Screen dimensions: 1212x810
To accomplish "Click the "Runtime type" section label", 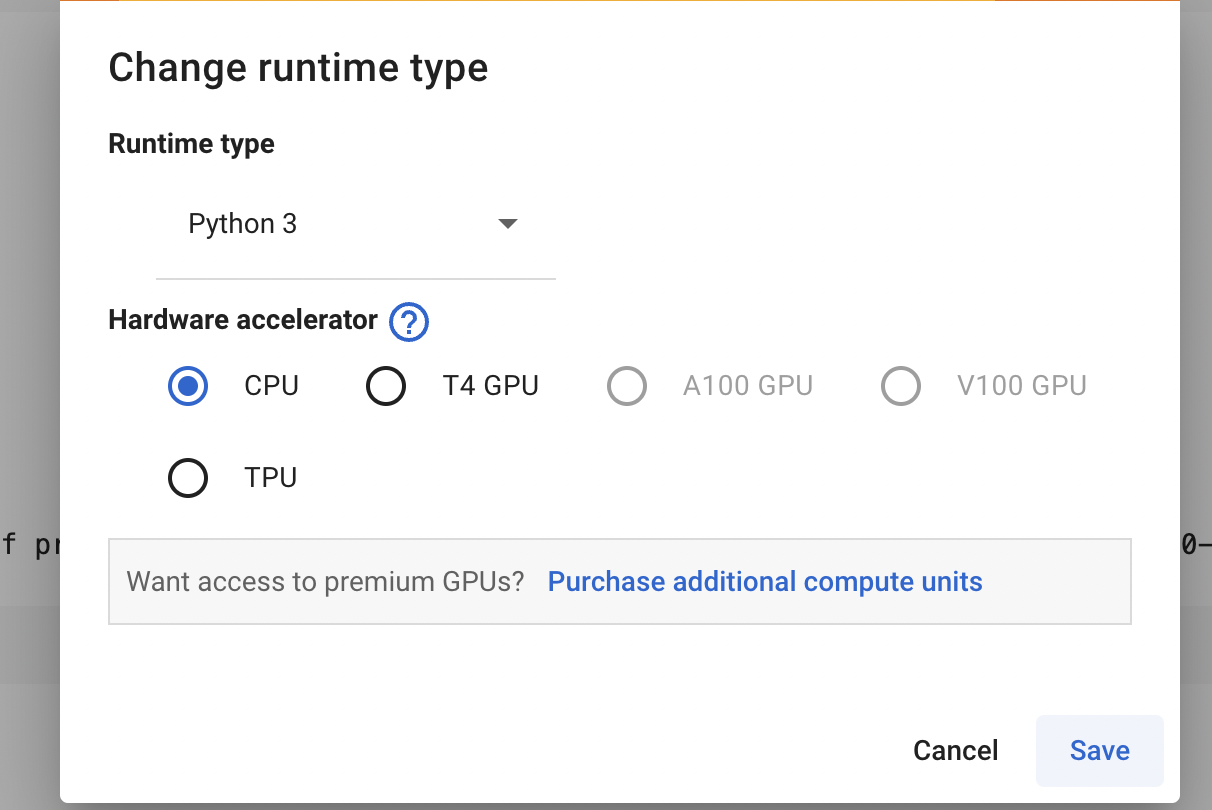I will (x=191, y=144).
